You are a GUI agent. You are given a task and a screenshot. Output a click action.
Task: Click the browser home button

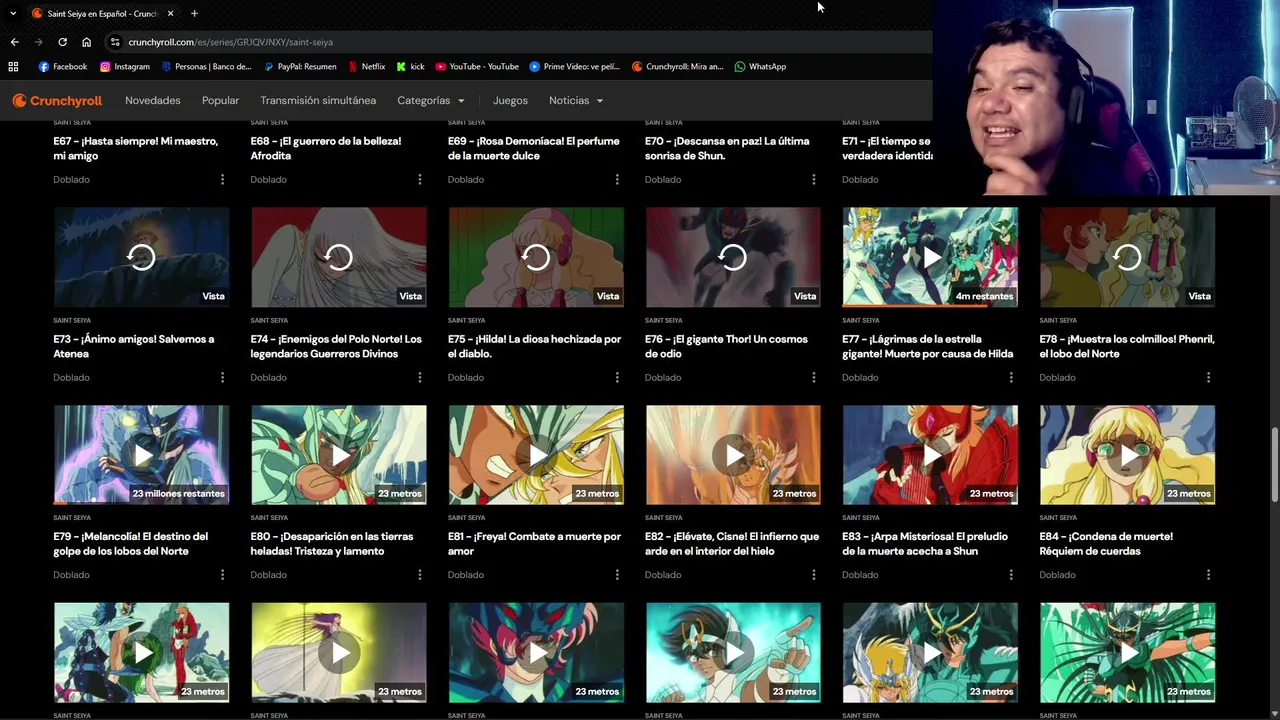[x=86, y=42]
